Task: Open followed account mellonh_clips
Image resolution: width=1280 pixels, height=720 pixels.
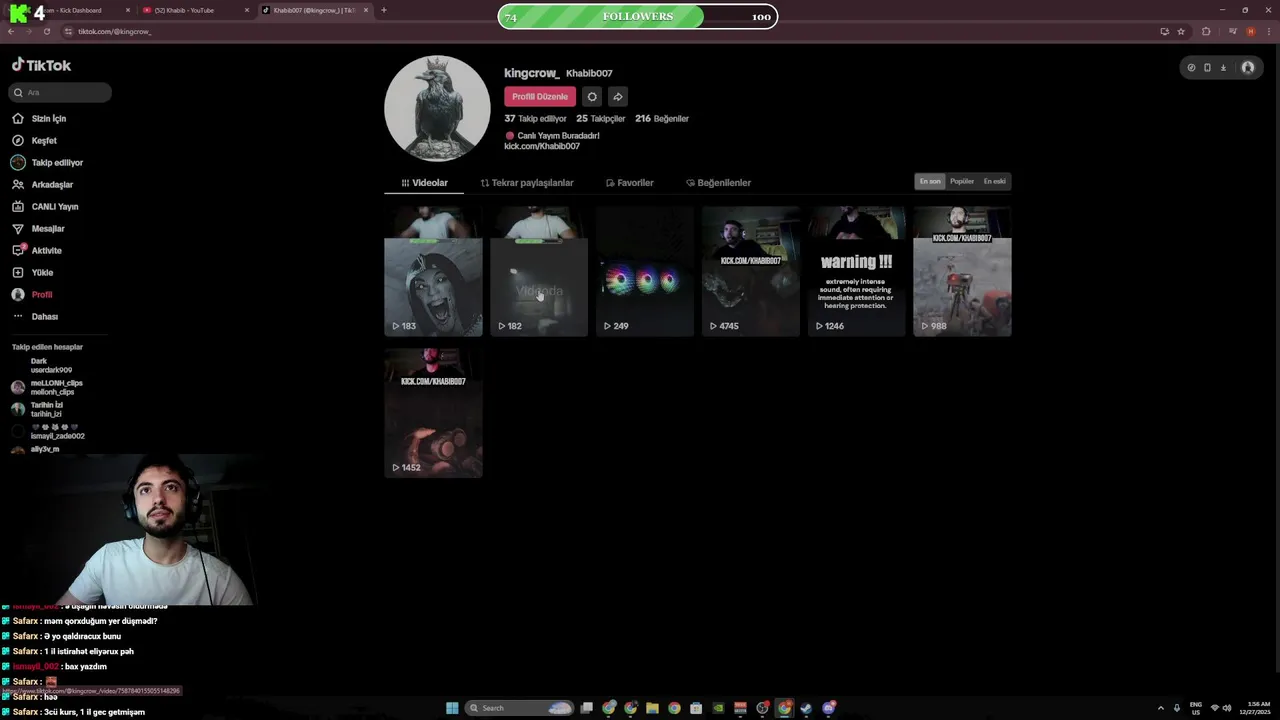Action: click(x=47, y=387)
